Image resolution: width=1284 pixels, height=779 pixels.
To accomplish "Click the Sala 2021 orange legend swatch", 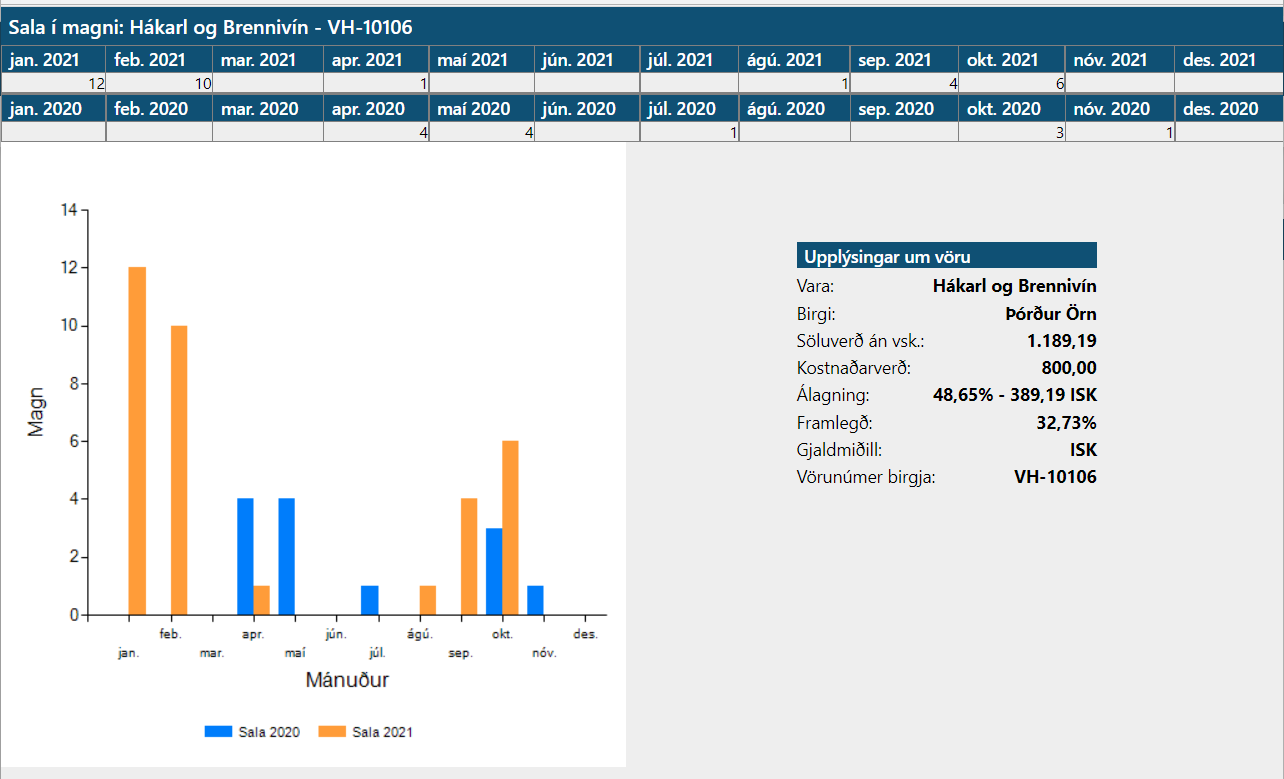I will (332, 732).
